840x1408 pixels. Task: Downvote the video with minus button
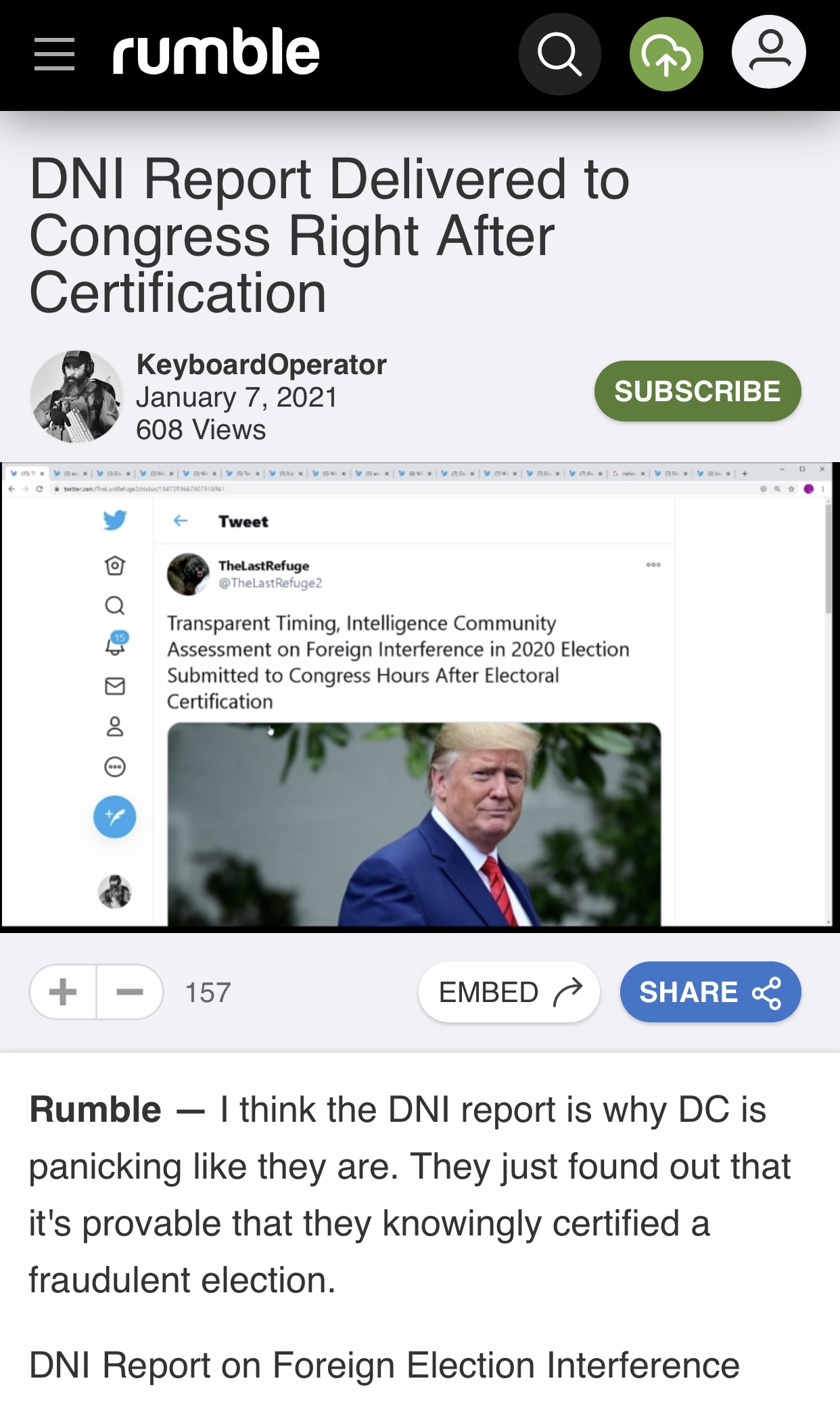pyautogui.click(x=130, y=992)
